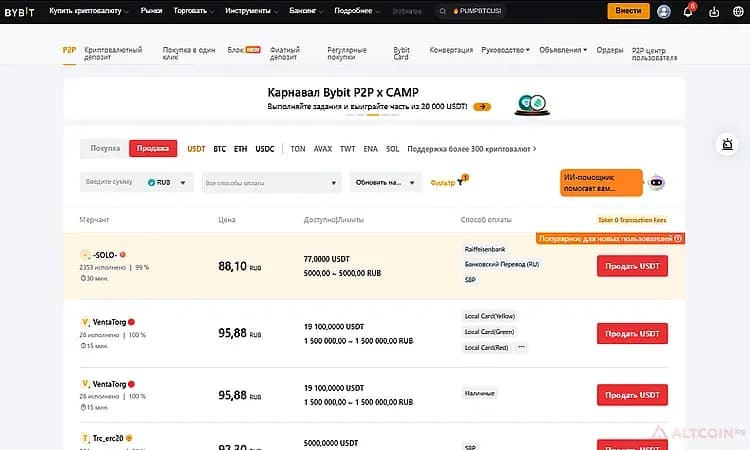750x450 pixels.
Task: Click the info icon on popular badge
Action: 678,238
